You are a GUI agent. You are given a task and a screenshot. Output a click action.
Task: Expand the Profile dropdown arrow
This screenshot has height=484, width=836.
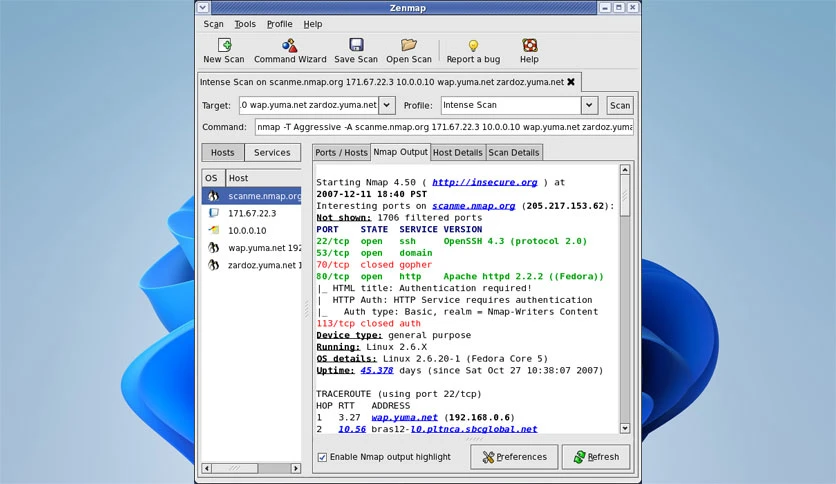(x=589, y=105)
